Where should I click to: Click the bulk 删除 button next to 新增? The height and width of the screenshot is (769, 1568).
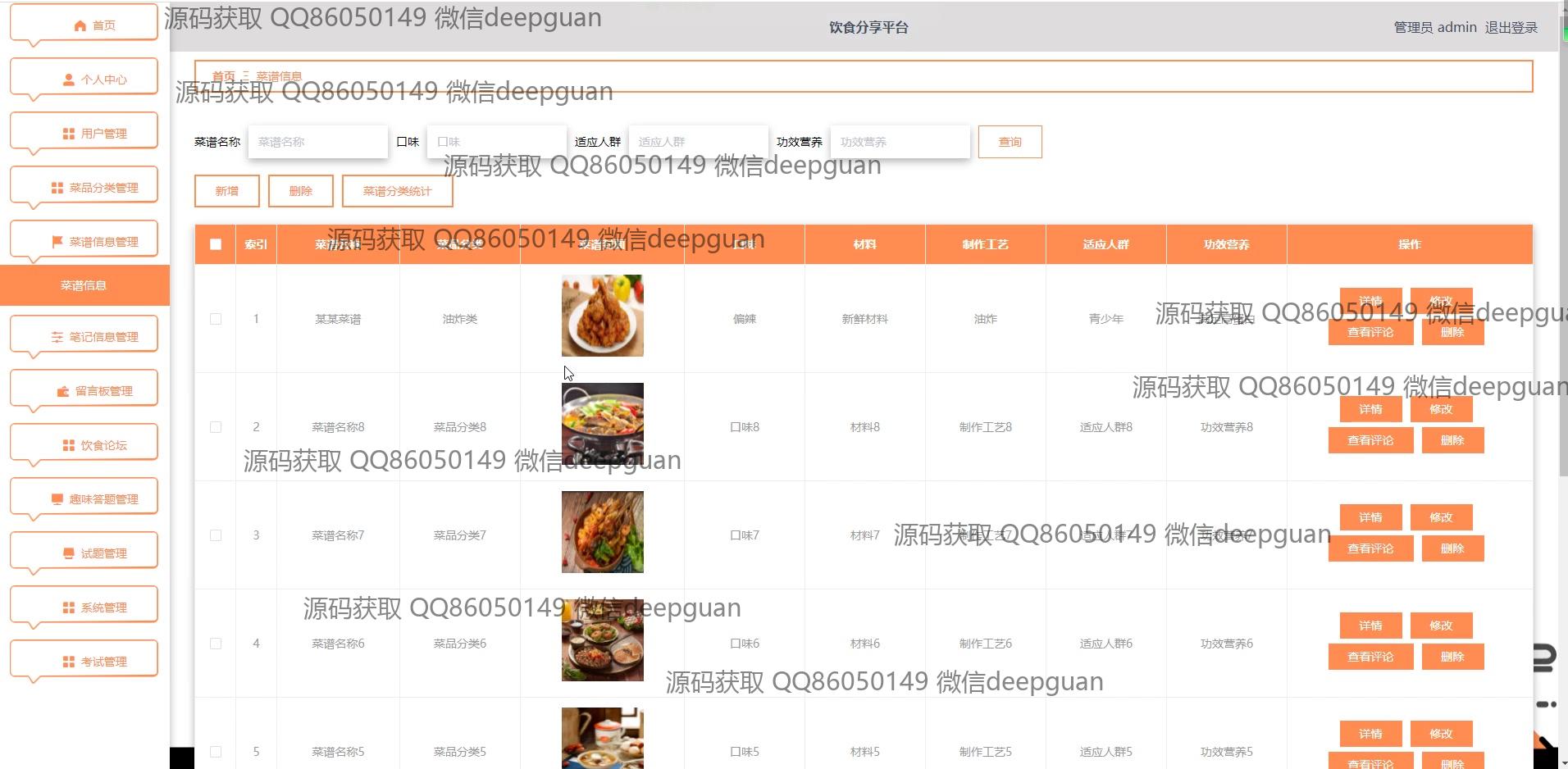pyautogui.click(x=301, y=191)
